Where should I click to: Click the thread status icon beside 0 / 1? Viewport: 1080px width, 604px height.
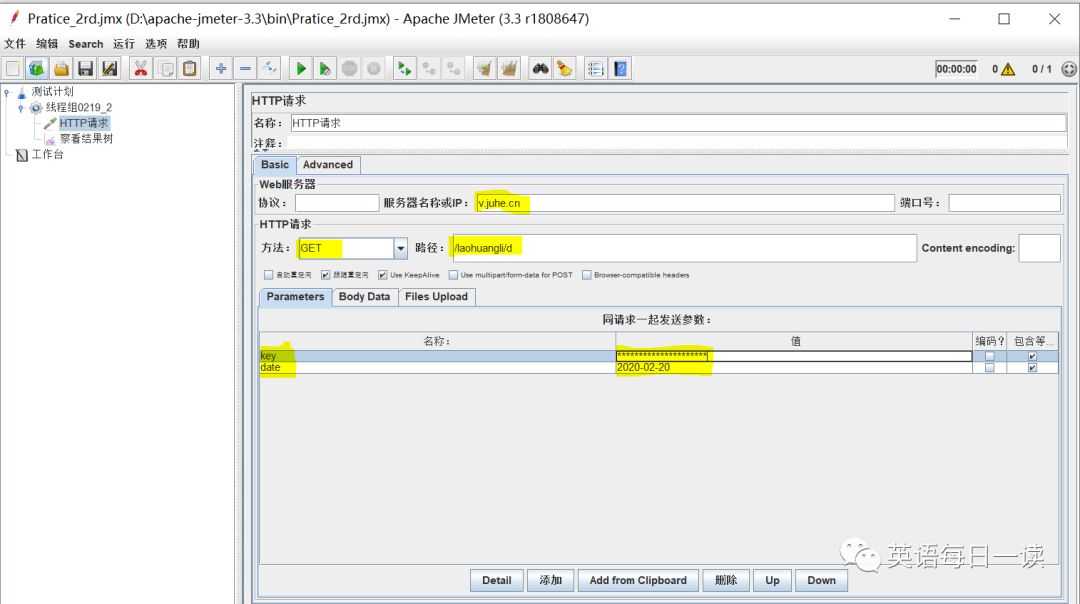click(x=1068, y=69)
